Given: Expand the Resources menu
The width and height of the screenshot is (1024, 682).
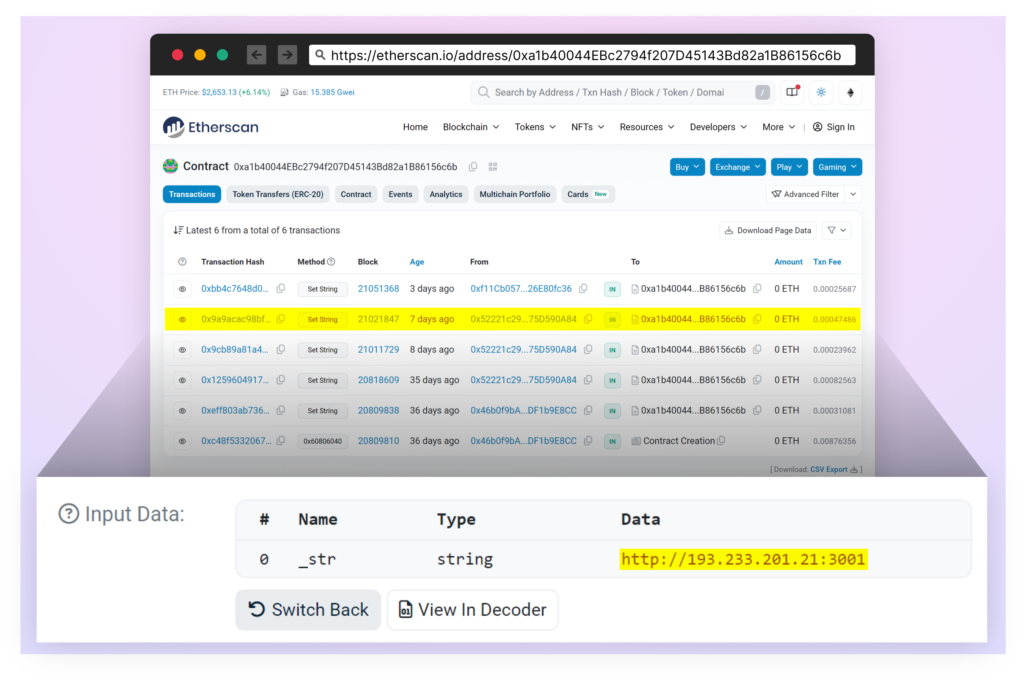Looking at the screenshot, I should click(x=647, y=127).
